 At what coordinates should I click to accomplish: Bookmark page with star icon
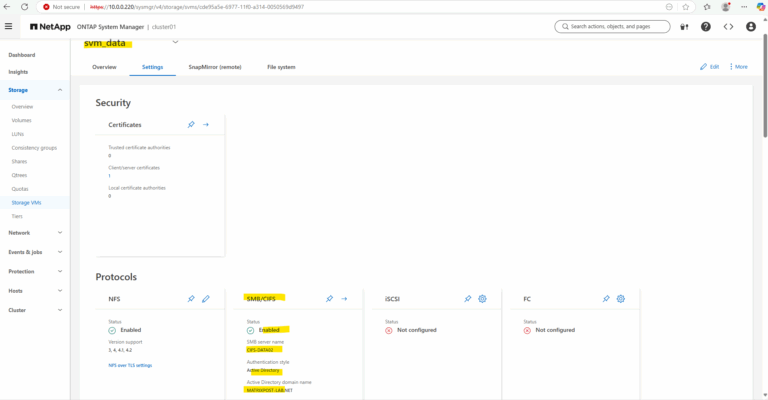click(686, 7)
